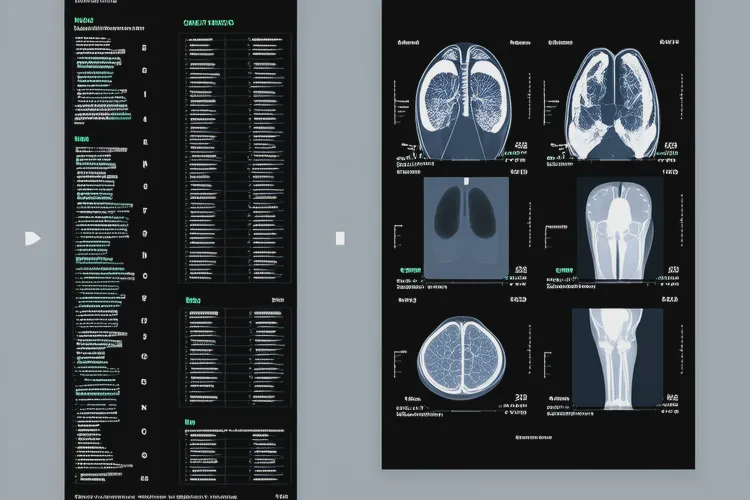Expand the second table's green section header
Image resolution: width=750 pixels, height=500 pixels.
tap(193, 299)
